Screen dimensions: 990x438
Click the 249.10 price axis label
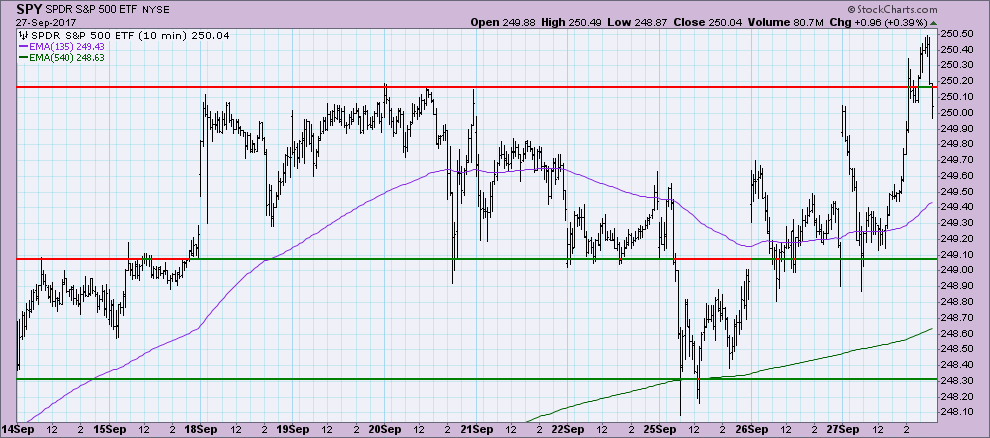pos(956,254)
